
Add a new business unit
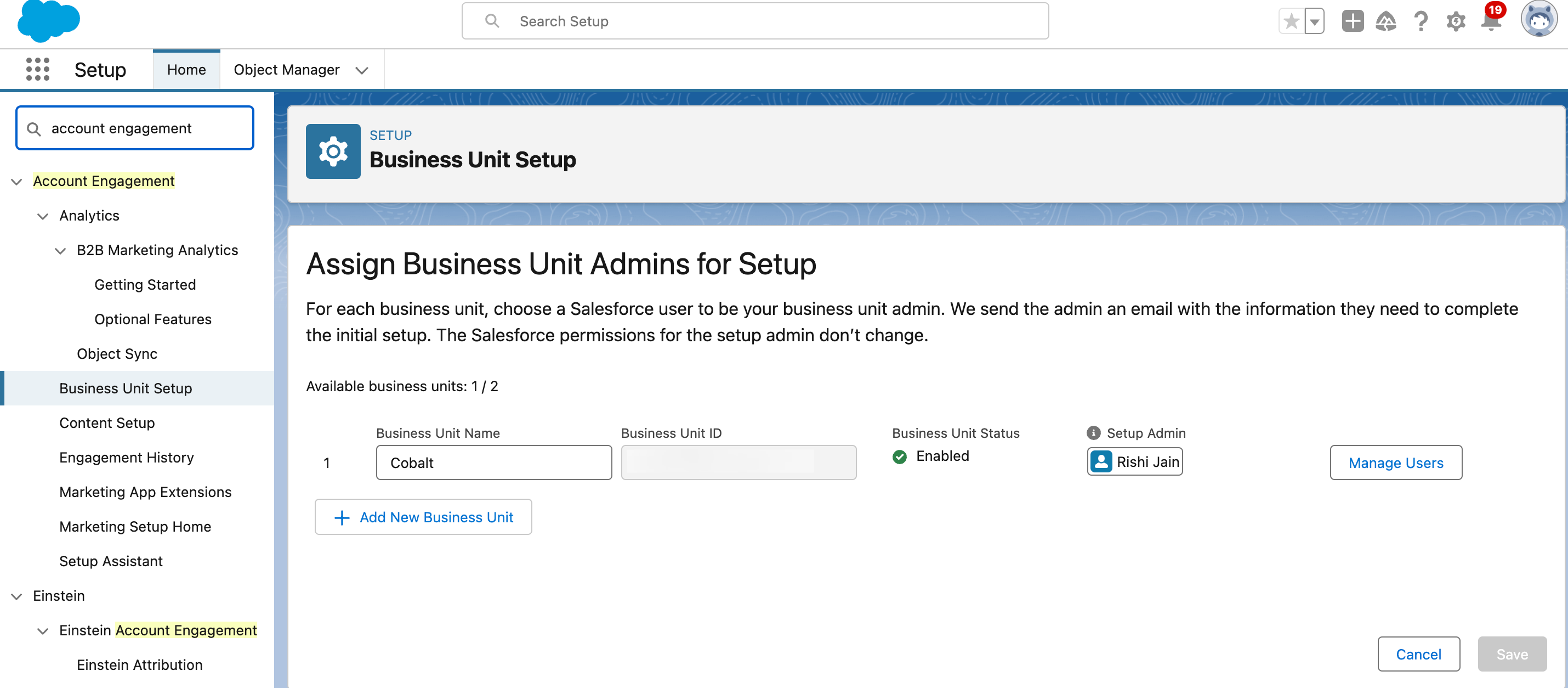423,517
